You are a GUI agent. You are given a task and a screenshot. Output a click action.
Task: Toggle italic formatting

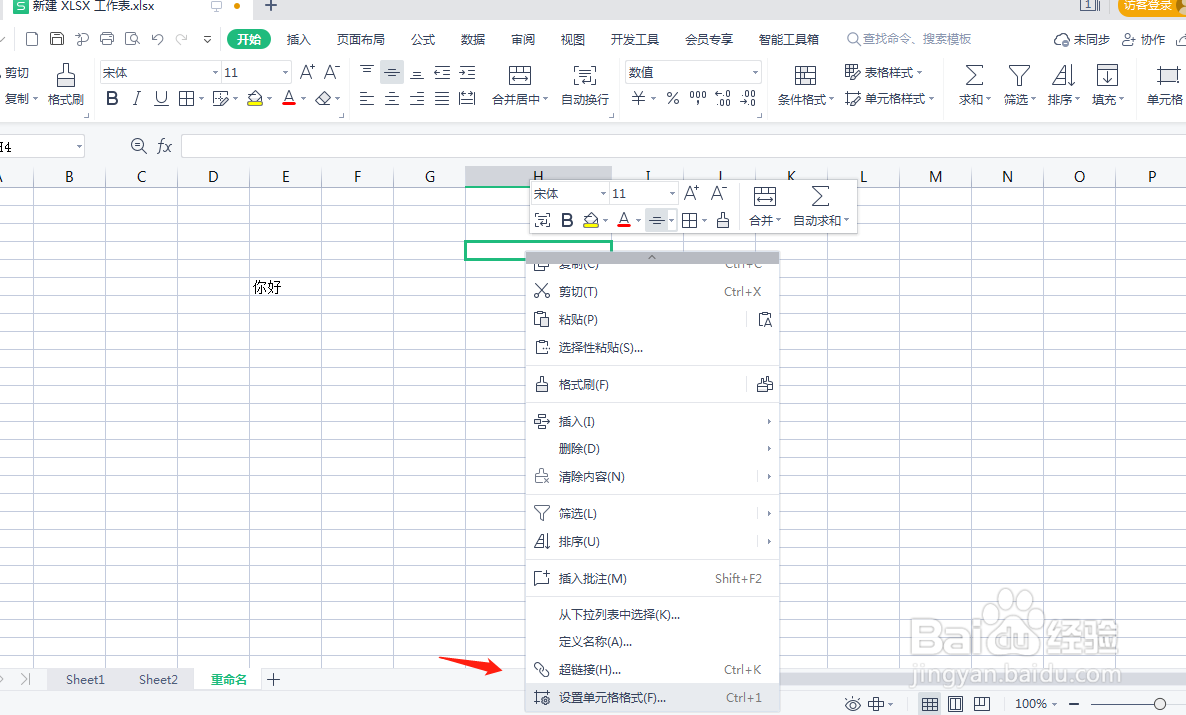136,98
